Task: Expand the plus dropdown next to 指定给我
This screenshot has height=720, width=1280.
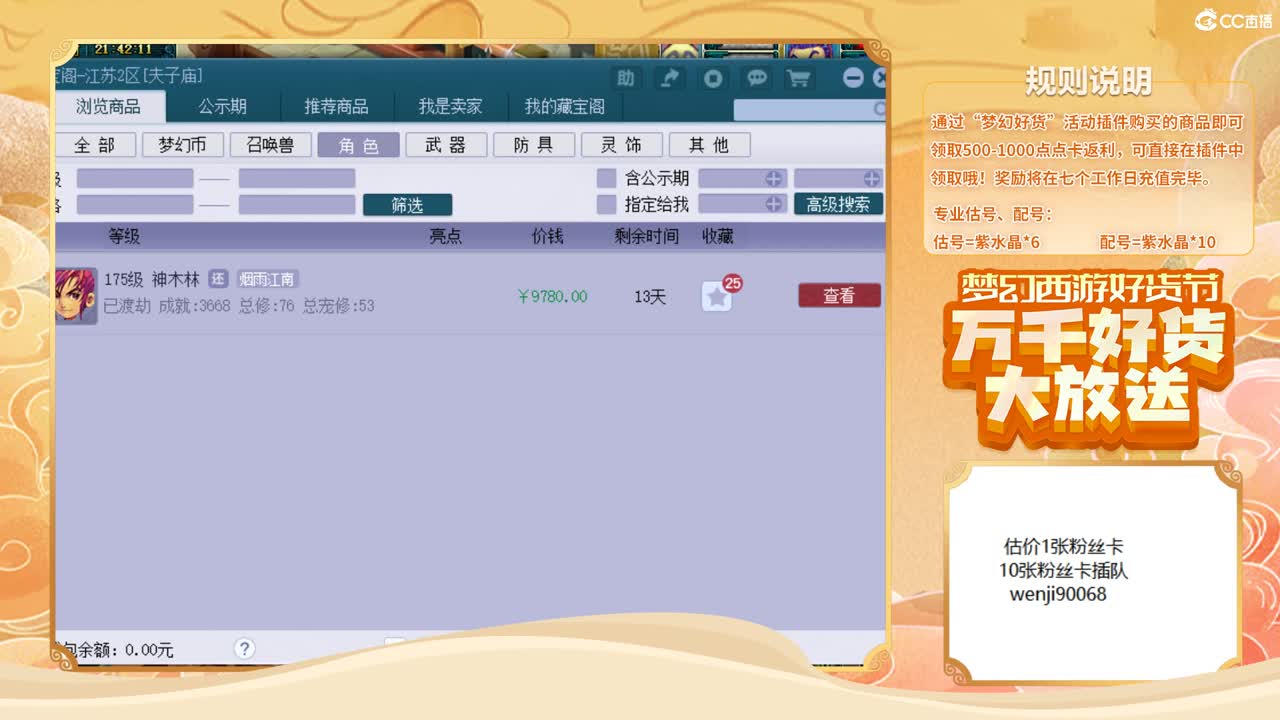Action: [773, 204]
